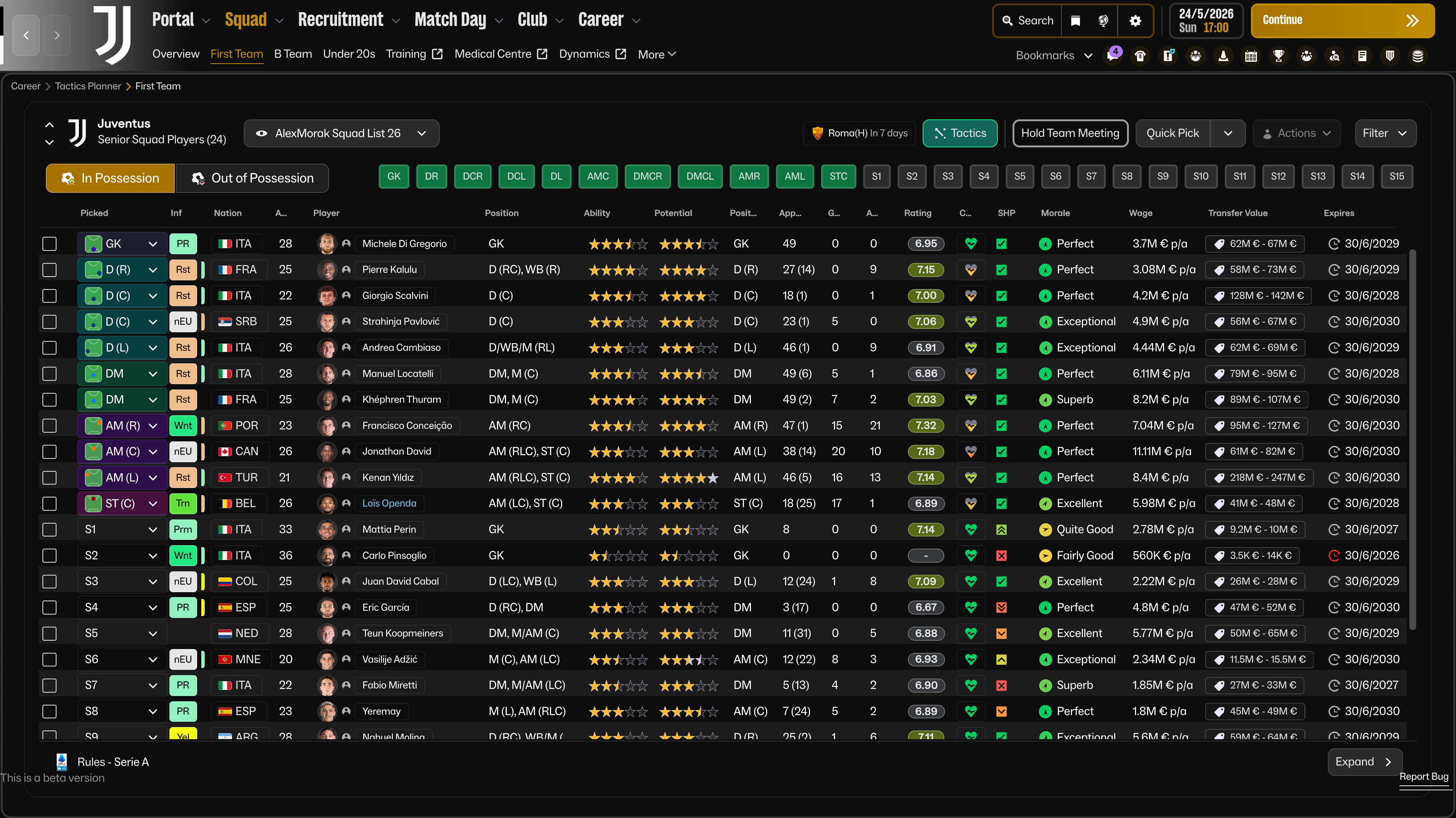This screenshot has height=818, width=1456.
Task: Open the calendar schedule bookmark icon
Action: pyautogui.click(x=1251, y=56)
